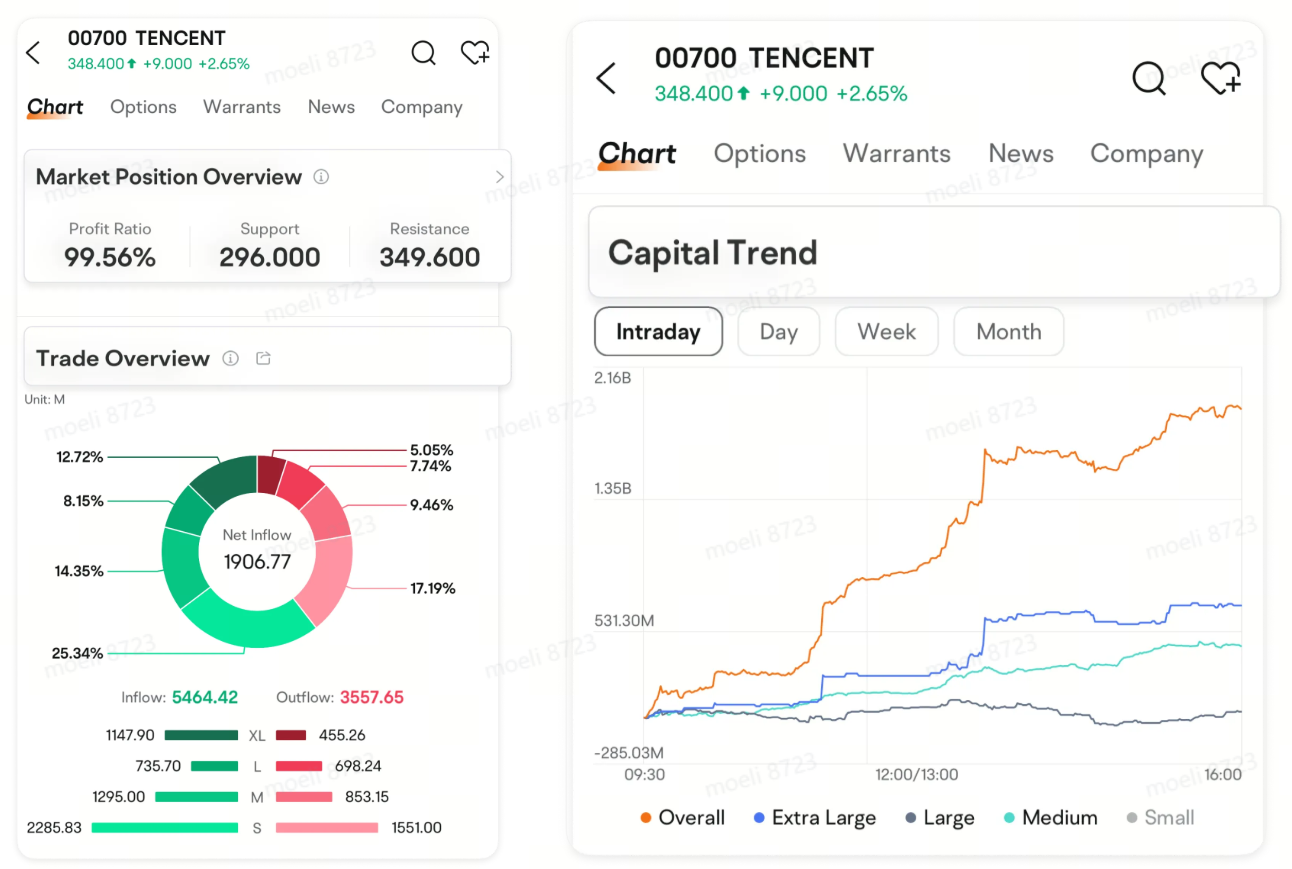Show info for Market Position Overview
The width and height of the screenshot is (1292, 869).
pos(321,177)
